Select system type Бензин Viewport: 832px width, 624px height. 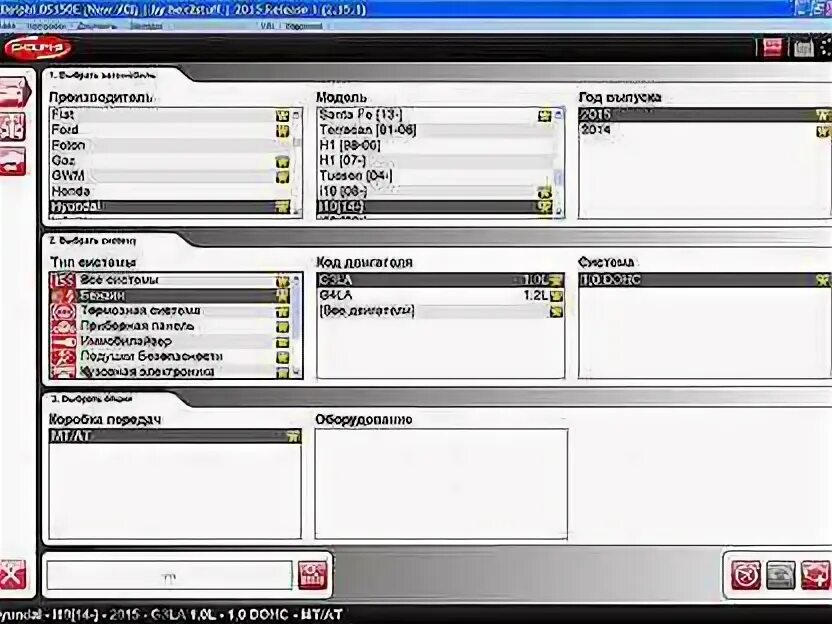point(170,296)
